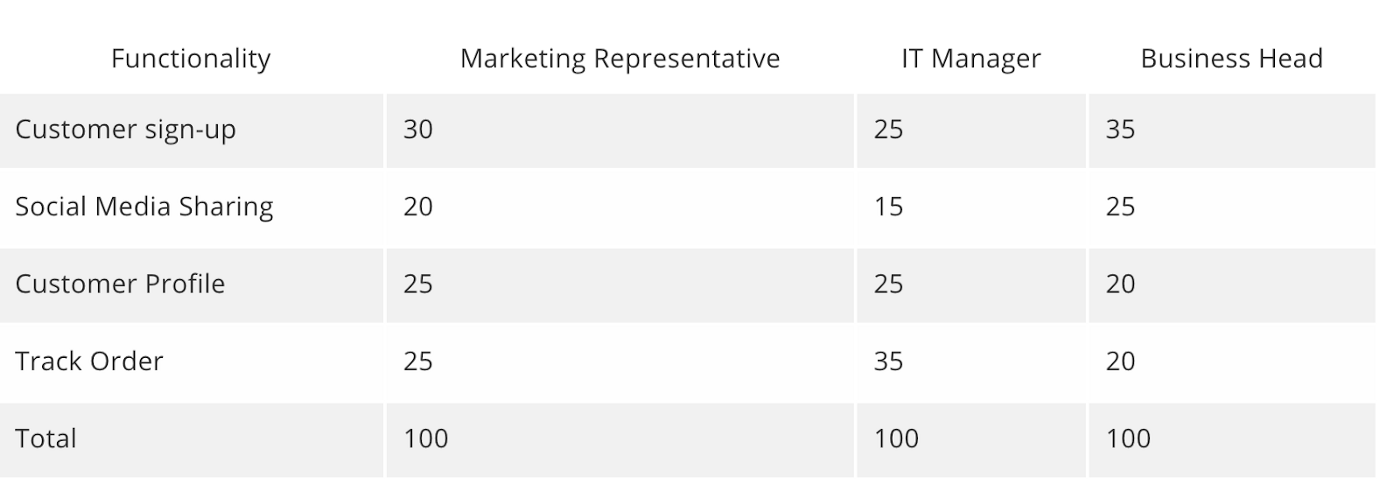Viewport: 1400px width, 497px height.
Task: Click Business Head value for Customer sign-up
Action: (x=1120, y=130)
